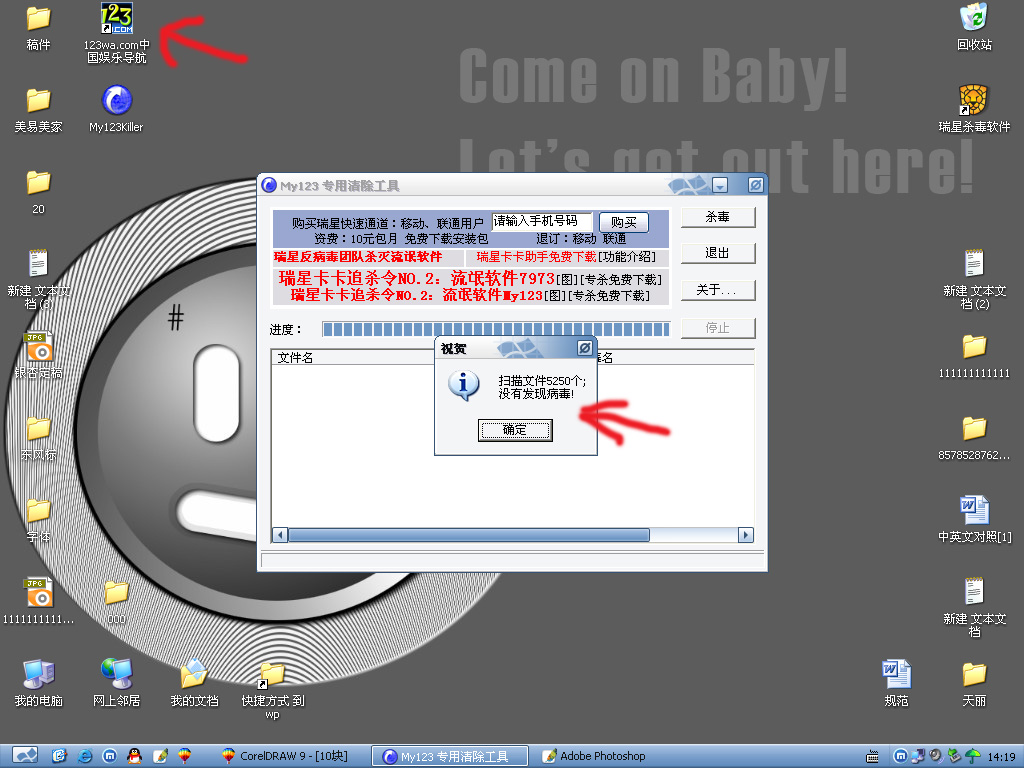Open the folder named 000
Viewport: 1024px width, 768px height.
point(116,601)
